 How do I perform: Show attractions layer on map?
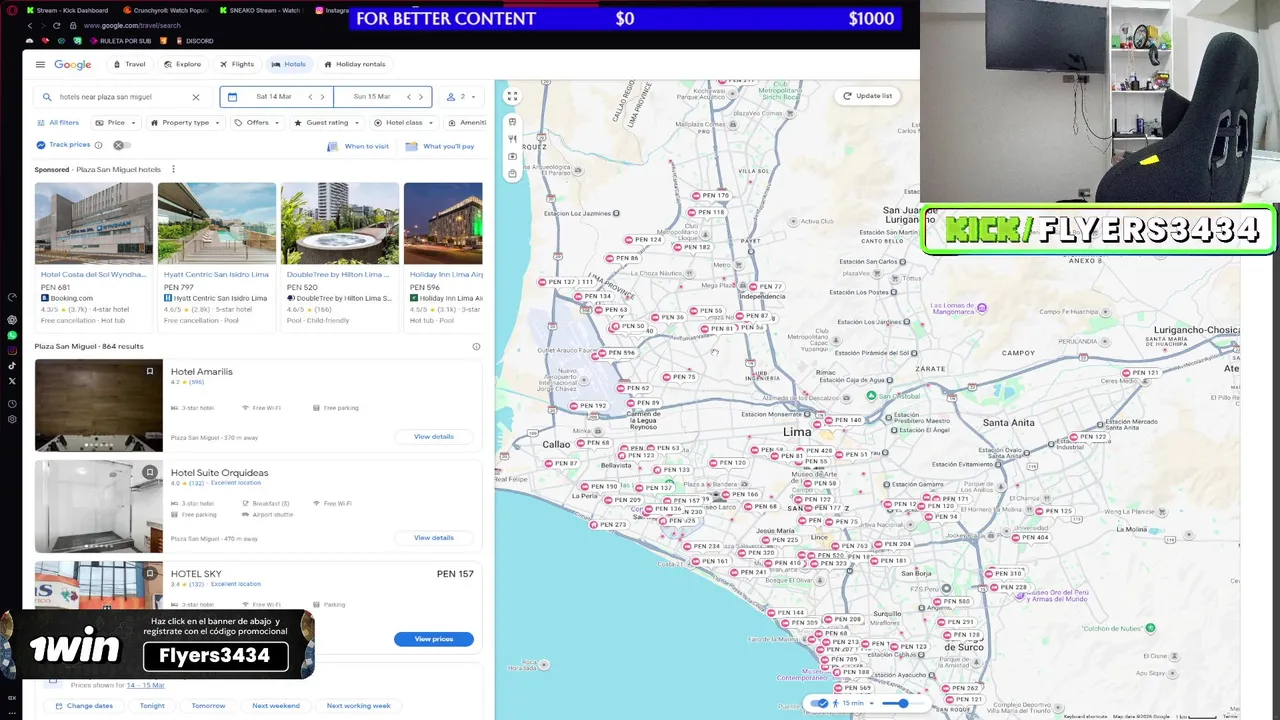(512, 156)
